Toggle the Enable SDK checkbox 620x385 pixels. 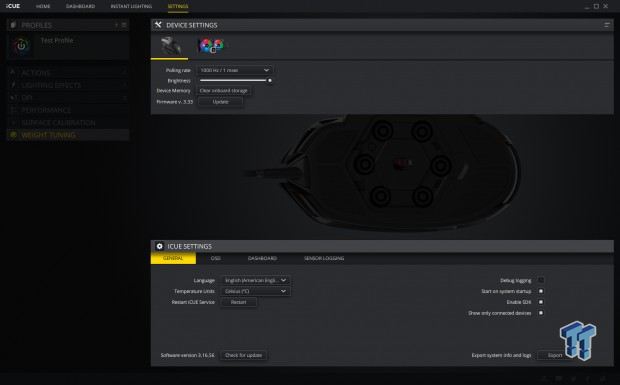click(x=541, y=302)
